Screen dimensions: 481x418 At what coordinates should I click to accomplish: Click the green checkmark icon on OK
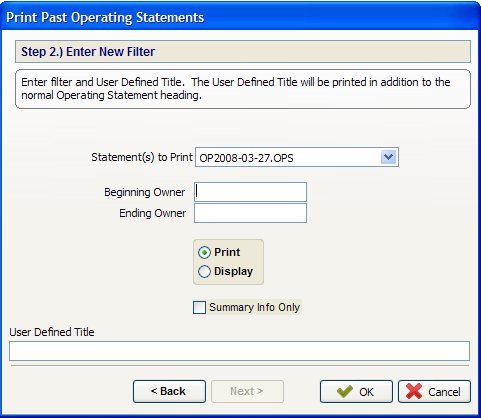click(345, 391)
